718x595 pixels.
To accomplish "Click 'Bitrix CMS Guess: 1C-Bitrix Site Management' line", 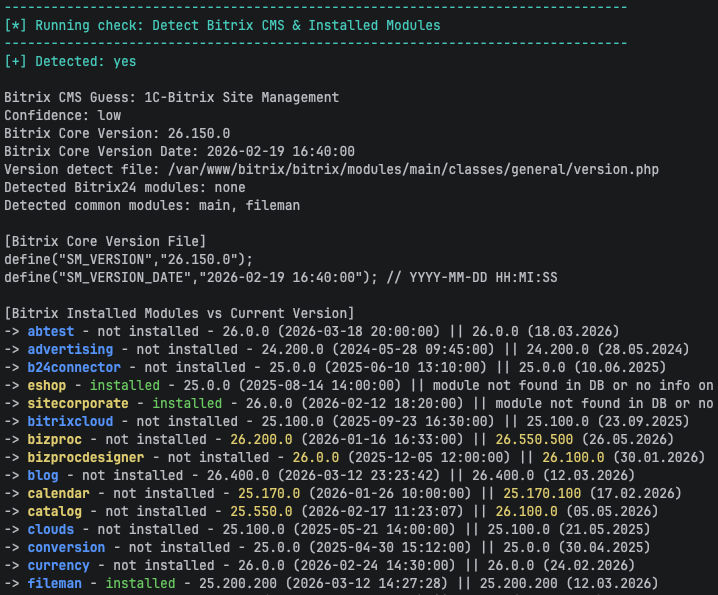I will click(172, 97).
